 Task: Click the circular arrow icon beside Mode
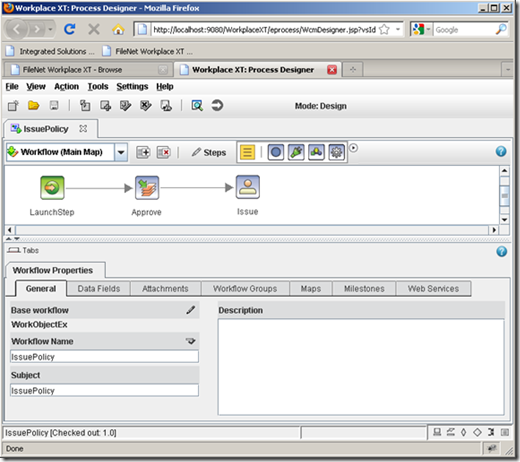[217, 106]
